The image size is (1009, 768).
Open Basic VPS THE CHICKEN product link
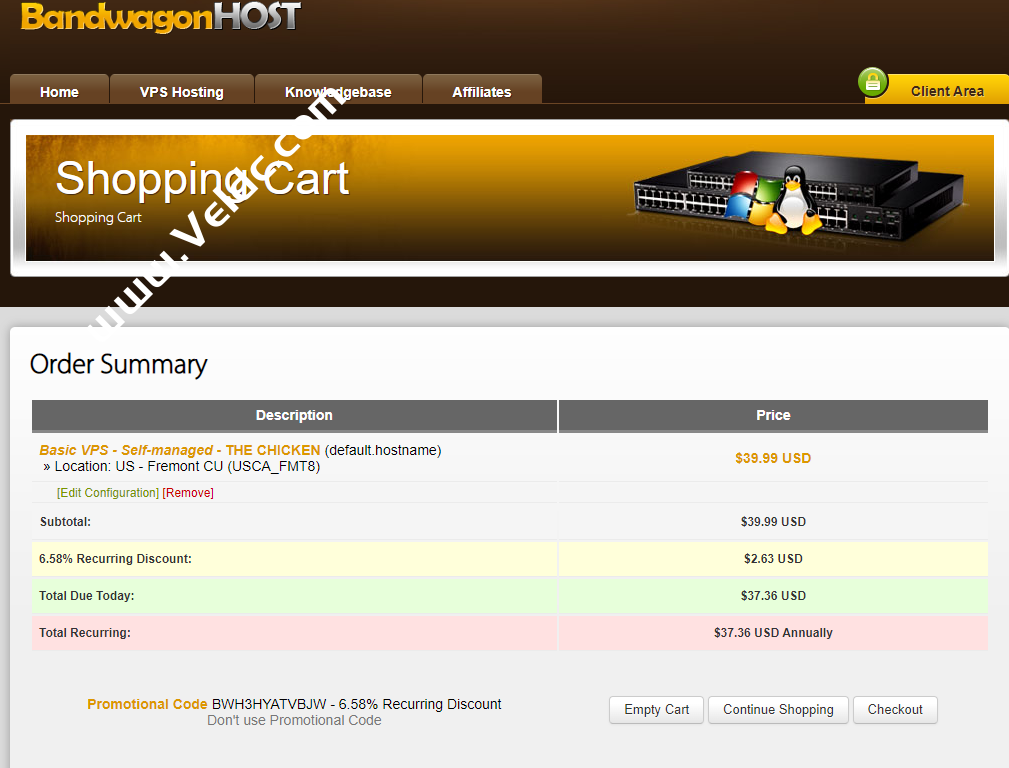coord(180,450)
